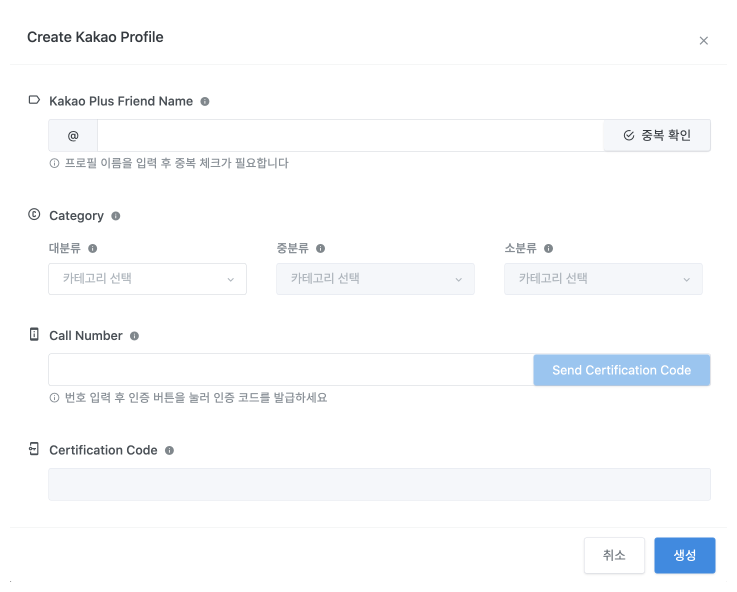
Task: Click the phone icon before Call Number
Action: pyautogui.click(x=34, y=334)
